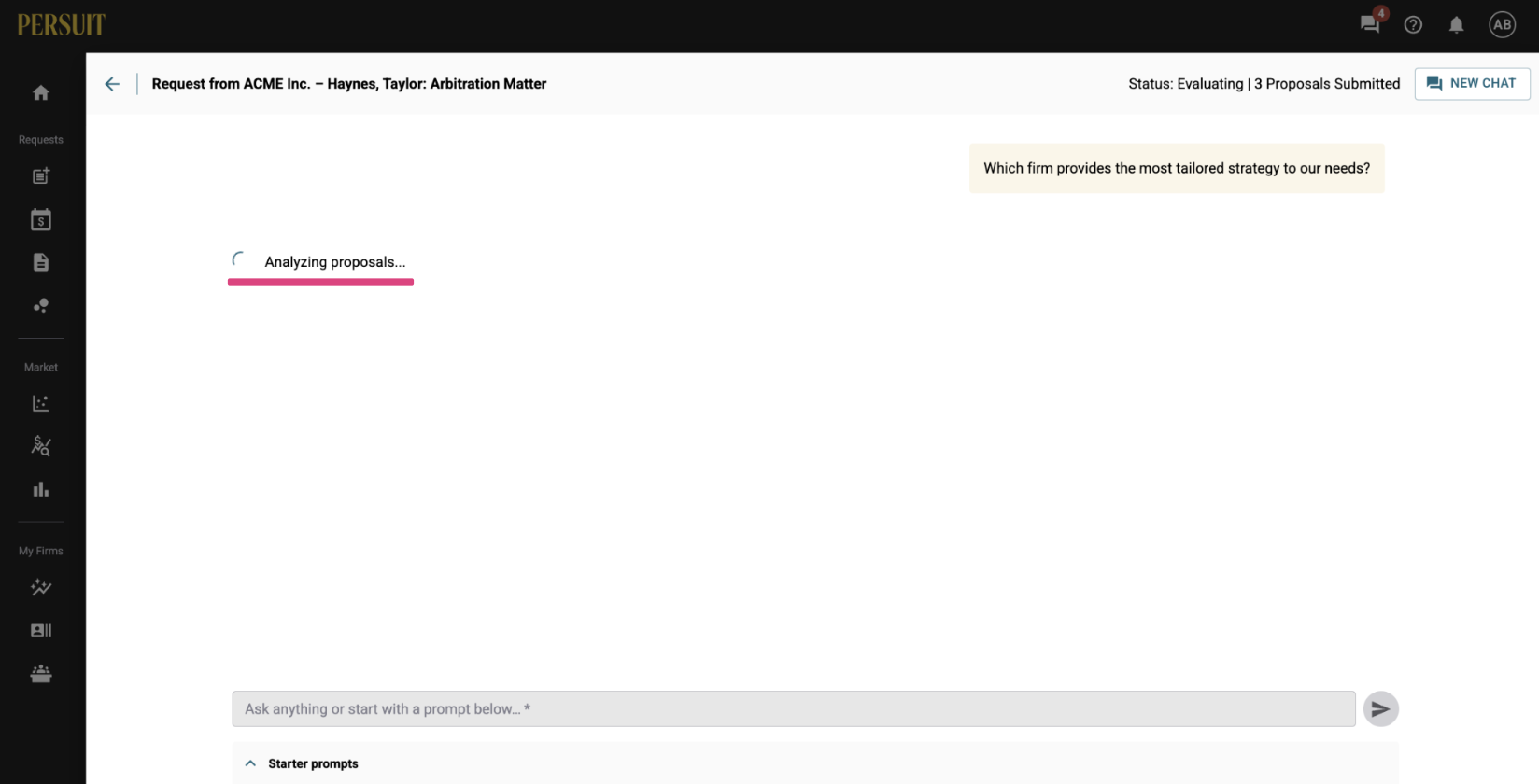Go back using the left arrow
The width and height of the screenshot is (1539, 784).
(x=112, y=84)
